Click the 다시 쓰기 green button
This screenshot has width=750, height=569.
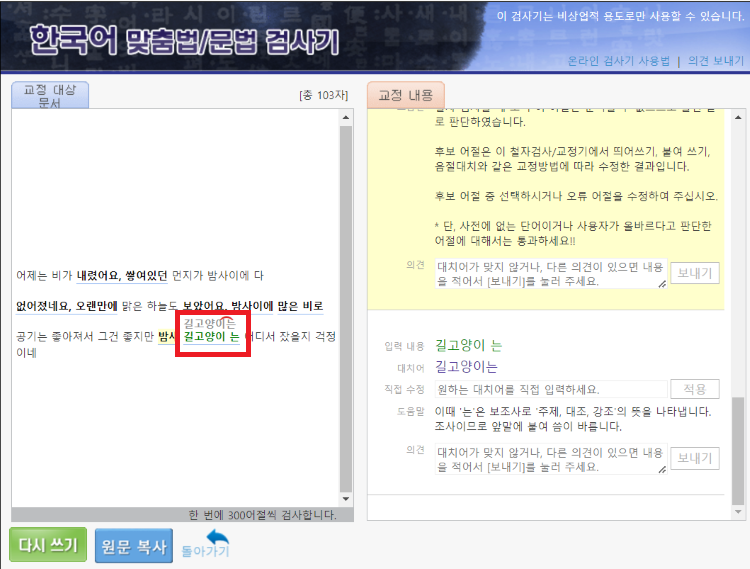pos(48,545)
